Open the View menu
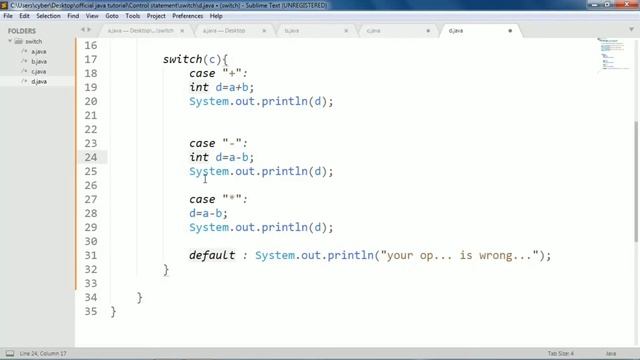This screenshot has height=360, width=640. tap(92, 16)
